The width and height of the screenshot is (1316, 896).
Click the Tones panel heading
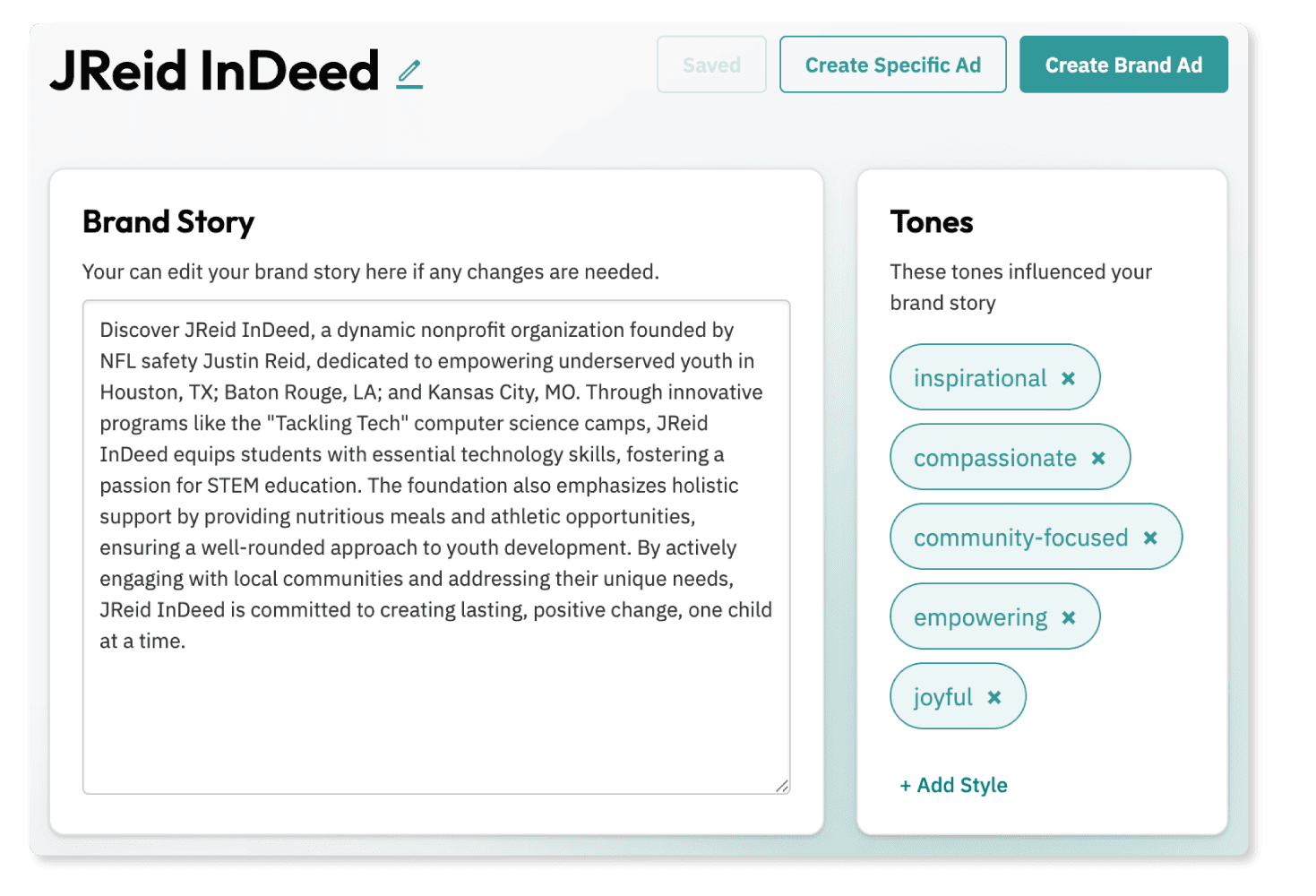[932, 221]
